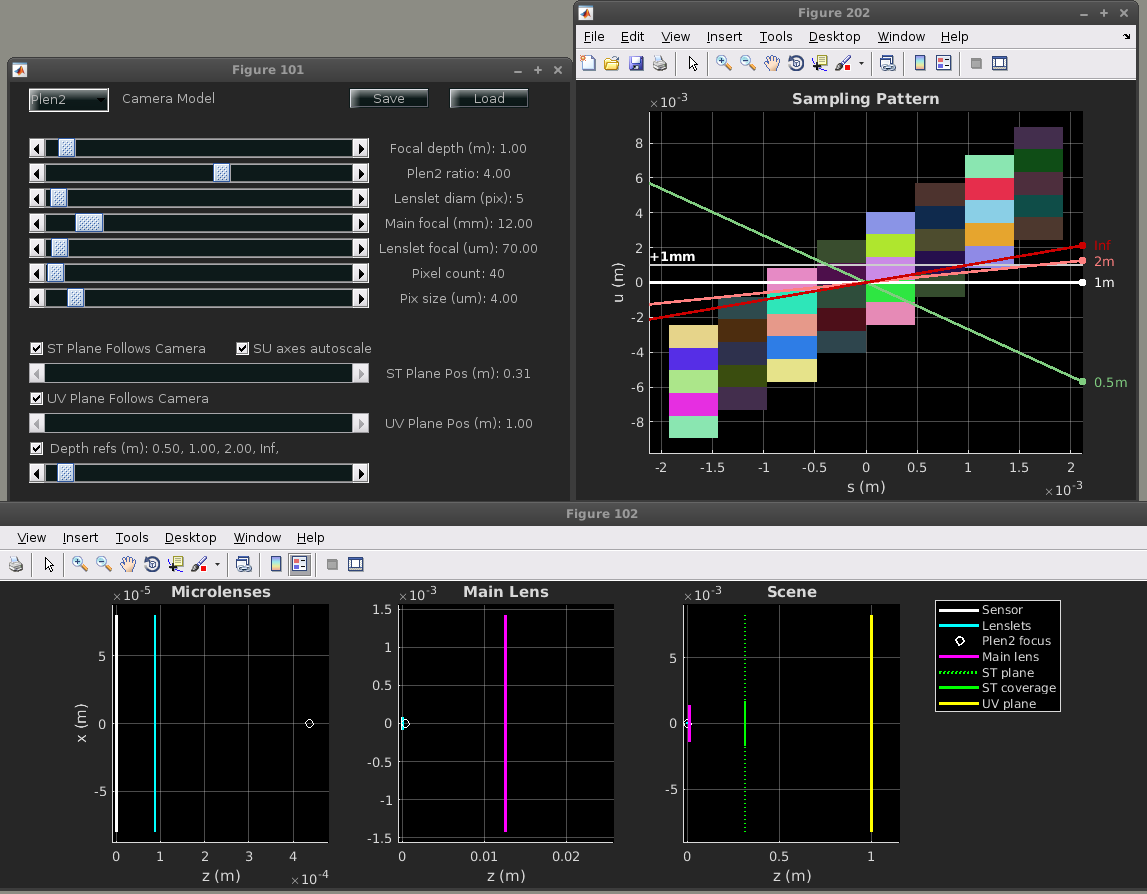Click Insert Colorbar icon in Figure 202
The height and width of the screenshot is (894, 1147).
920,64
